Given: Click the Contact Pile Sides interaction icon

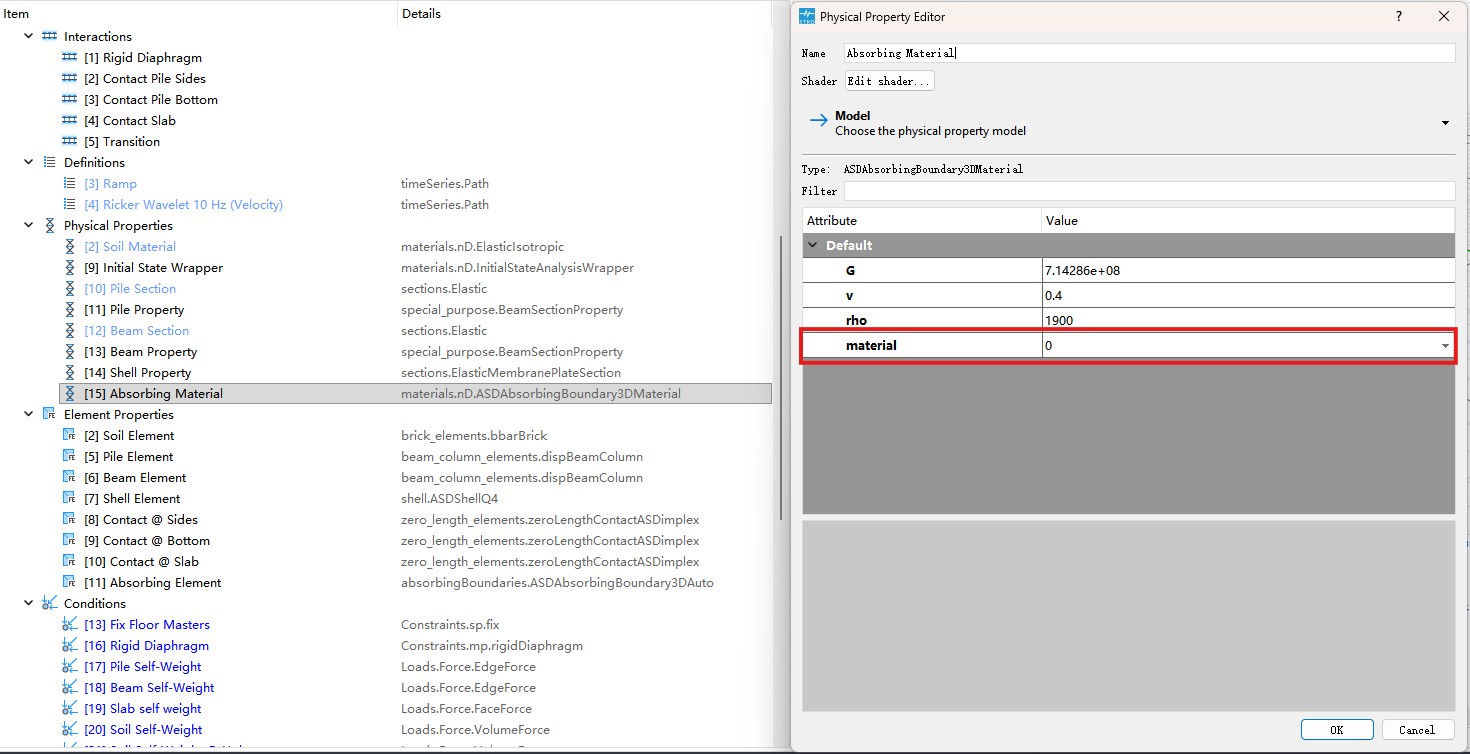Looking at the screenshot, I should point(70,79).
